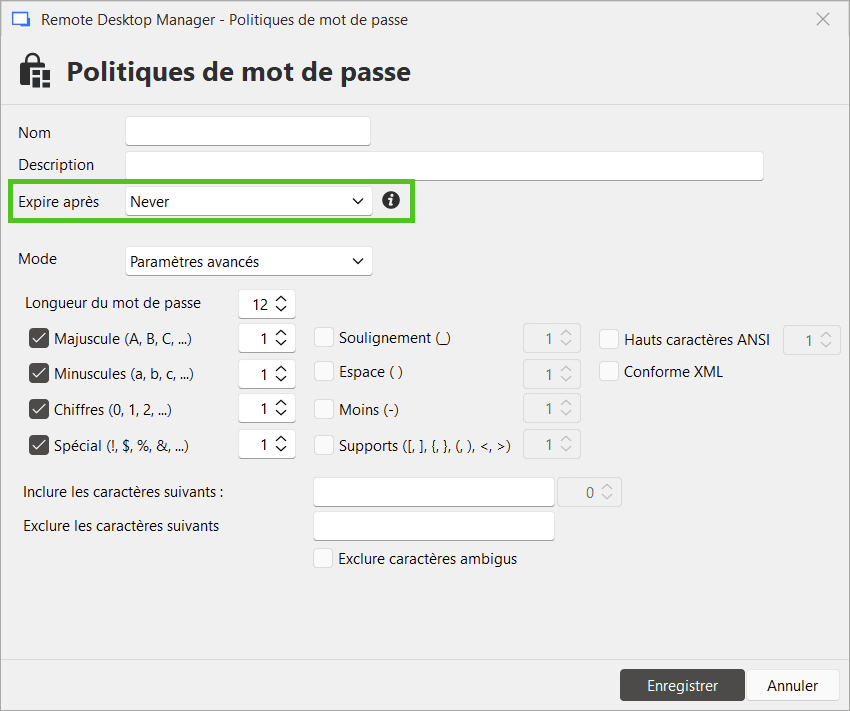Click the Remote Desktop Manager title bar icon
The image size is (850, 711).
point(21,18)
